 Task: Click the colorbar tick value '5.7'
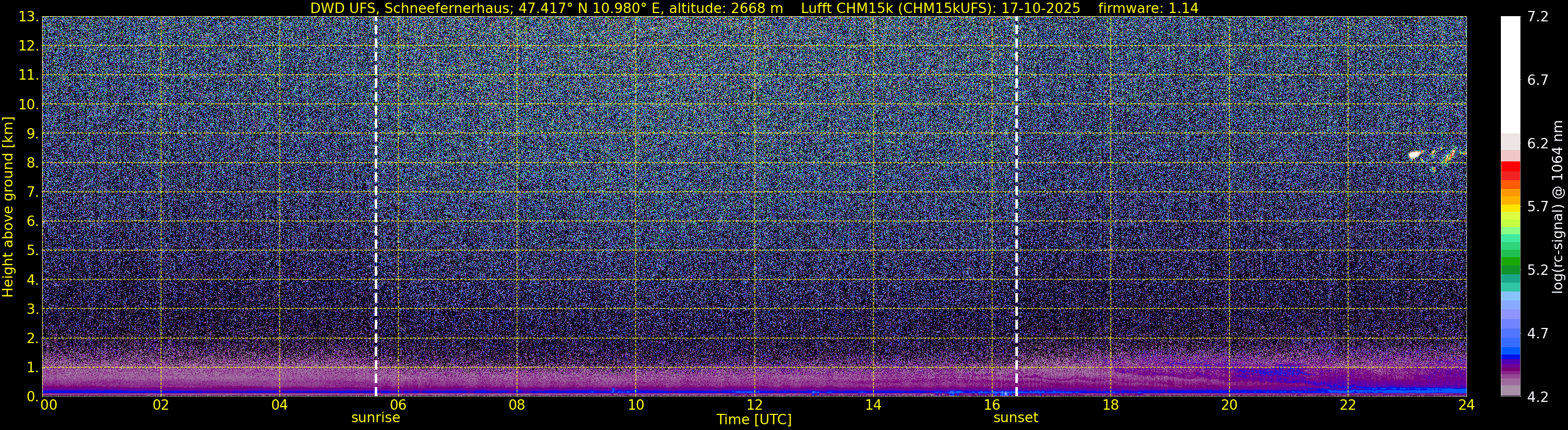[x=1538, y=207]
